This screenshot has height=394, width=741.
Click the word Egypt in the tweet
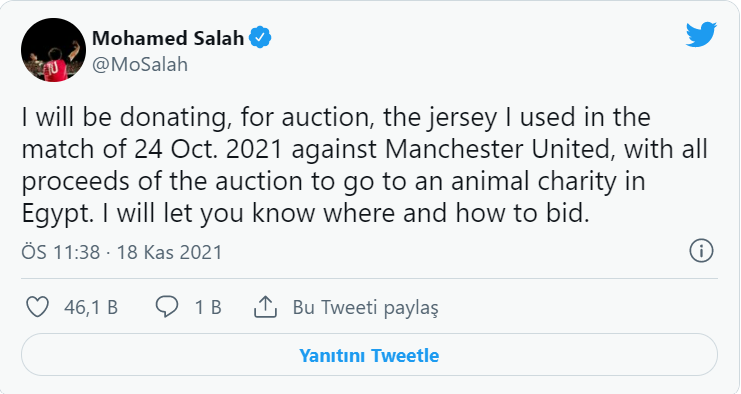(x=55, y=214)
